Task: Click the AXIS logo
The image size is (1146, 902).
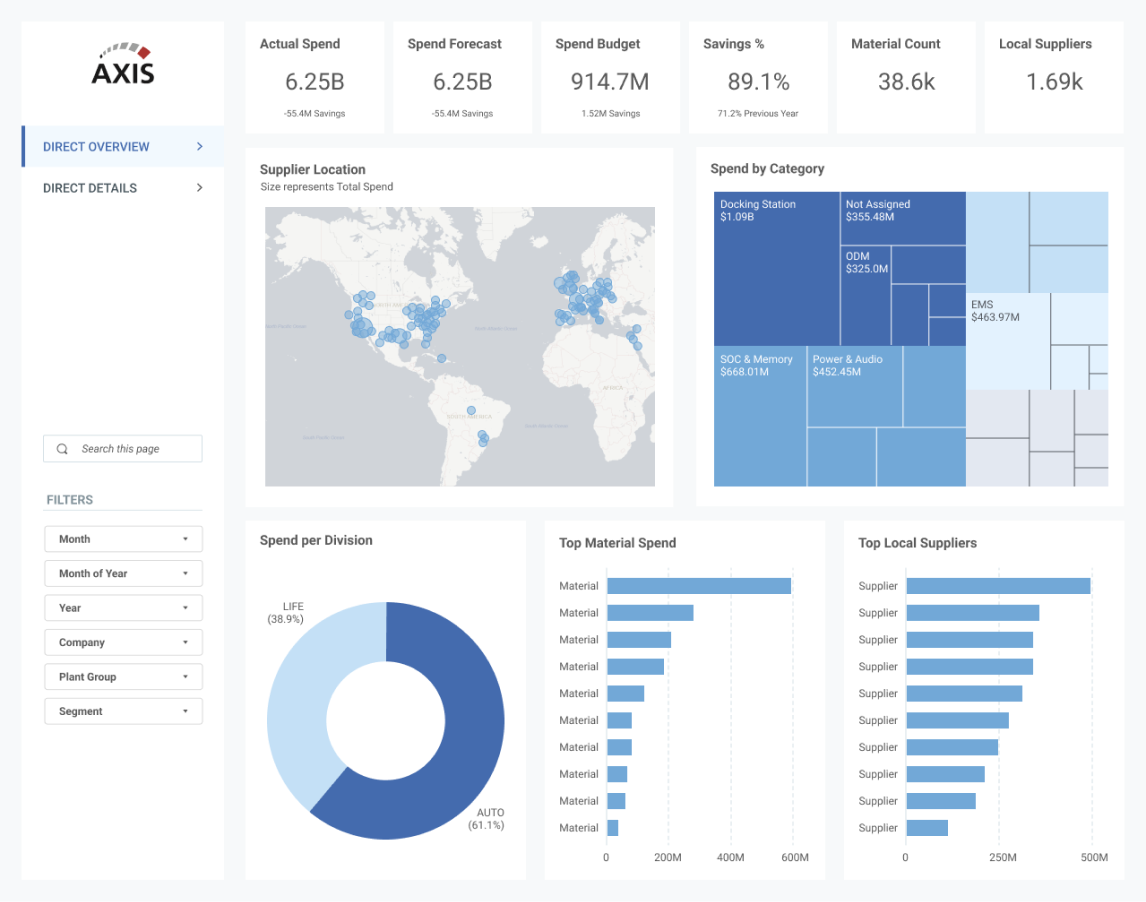Action: [x=123, y=64]
